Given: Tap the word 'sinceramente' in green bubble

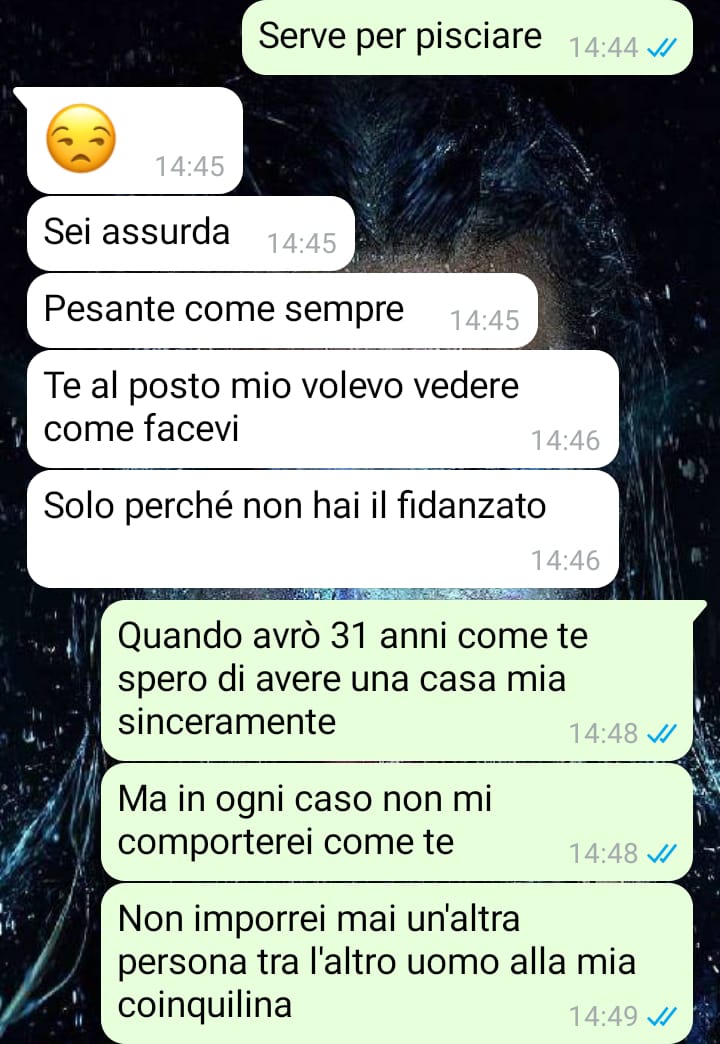Looking at the screenshot, I should [x=226, y=721].
